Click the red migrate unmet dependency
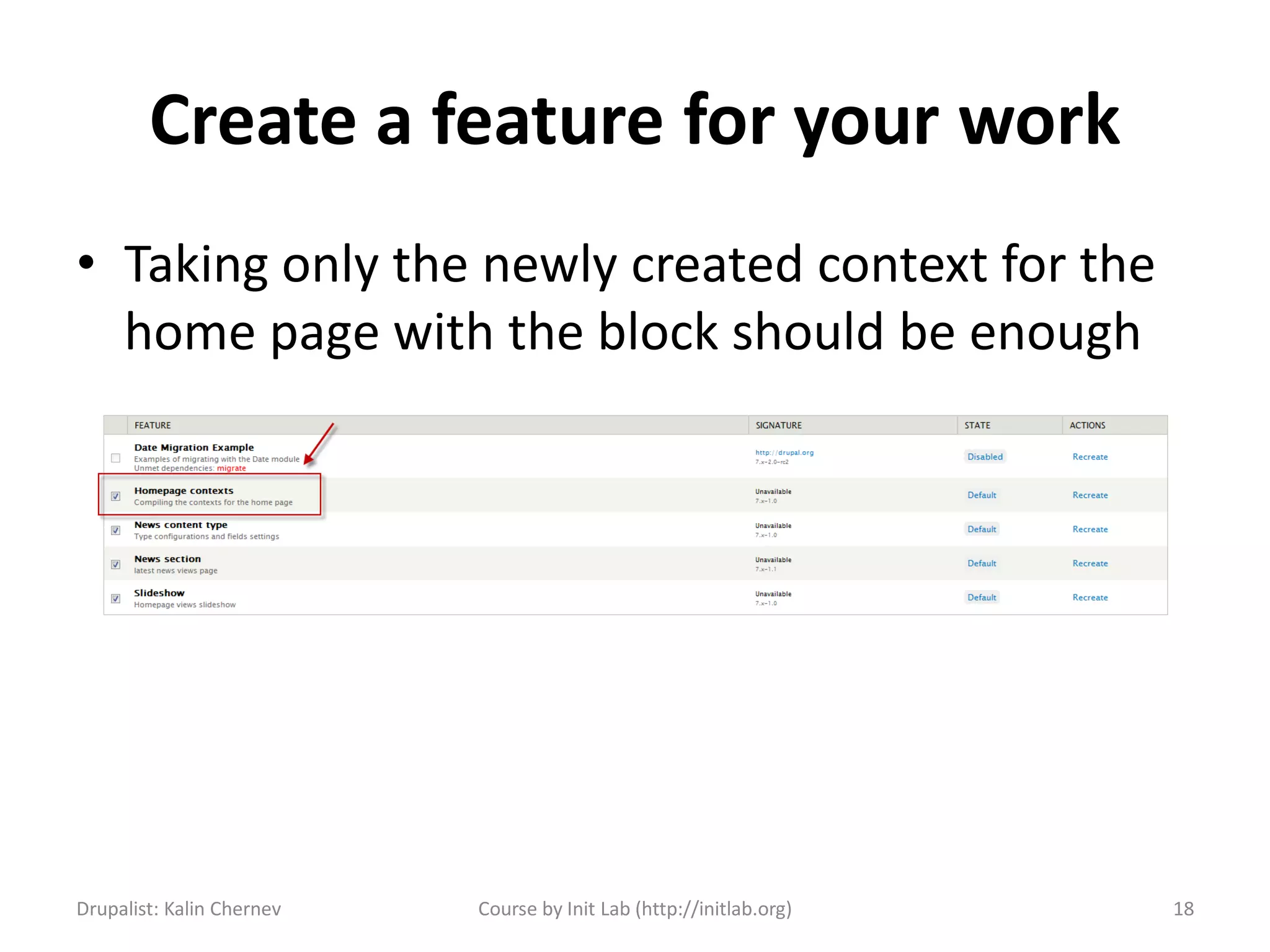Screen dimensions: 1270x952 click(x=231, y=469)
